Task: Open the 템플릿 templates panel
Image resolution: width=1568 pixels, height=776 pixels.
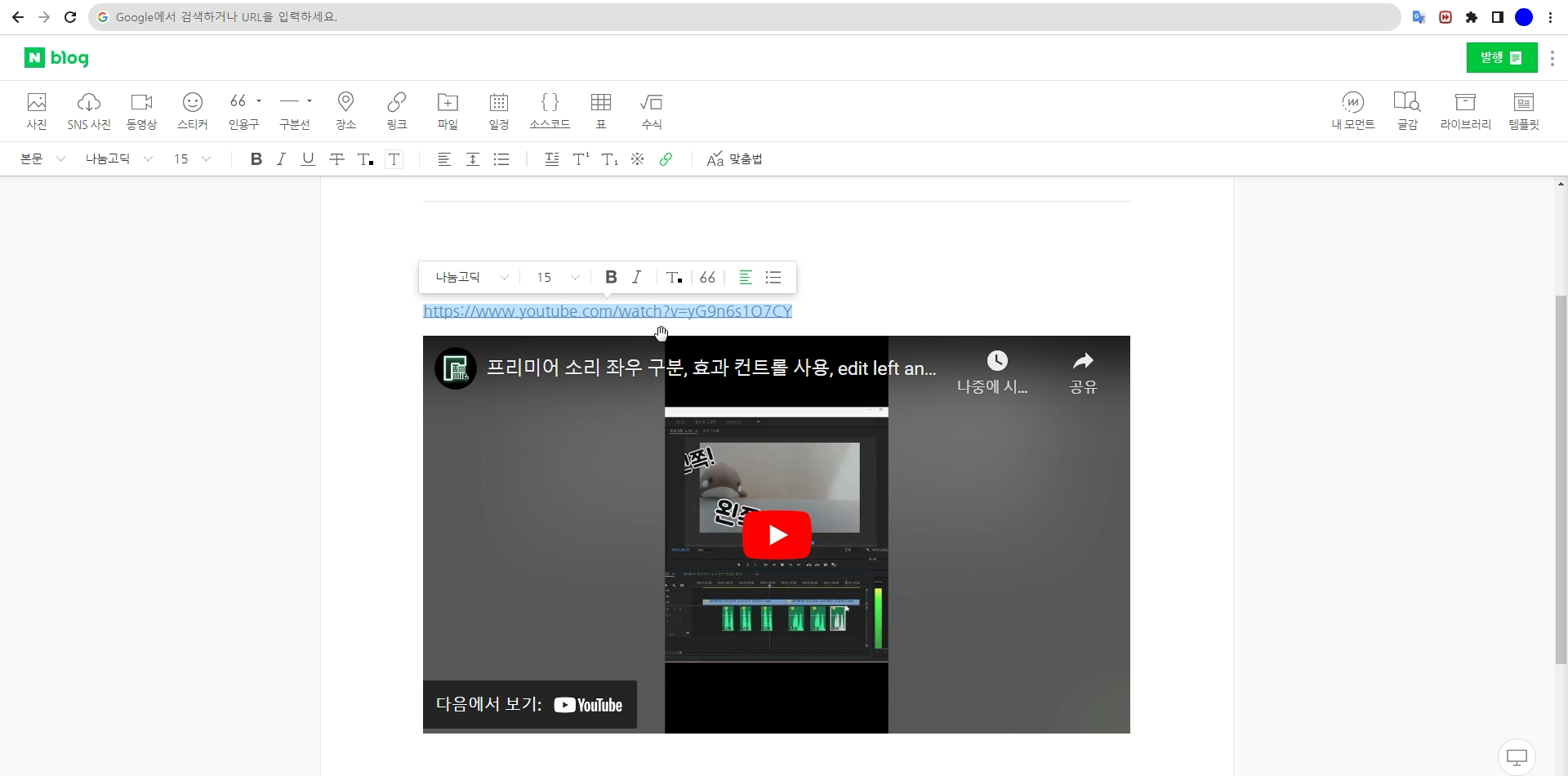Action: 1524,111
